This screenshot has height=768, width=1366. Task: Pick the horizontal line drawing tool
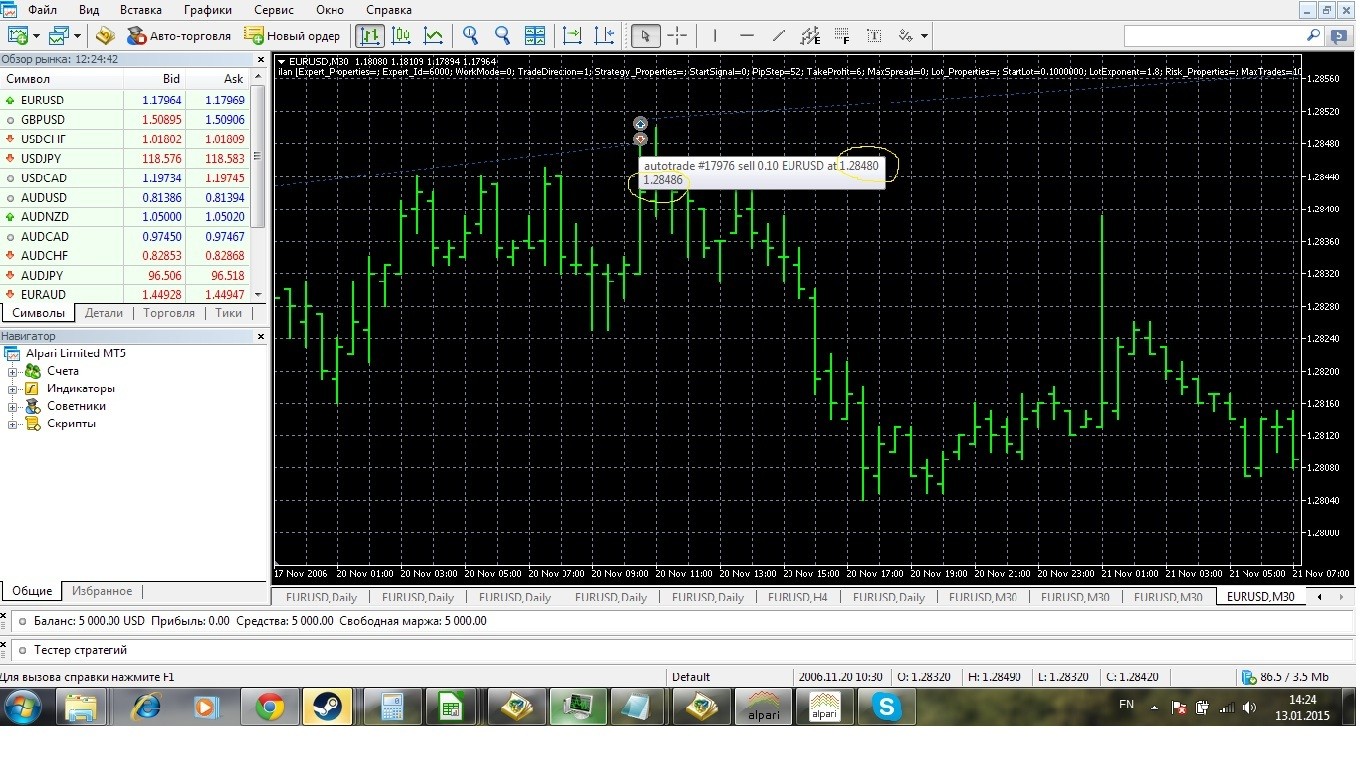point(747,36)
